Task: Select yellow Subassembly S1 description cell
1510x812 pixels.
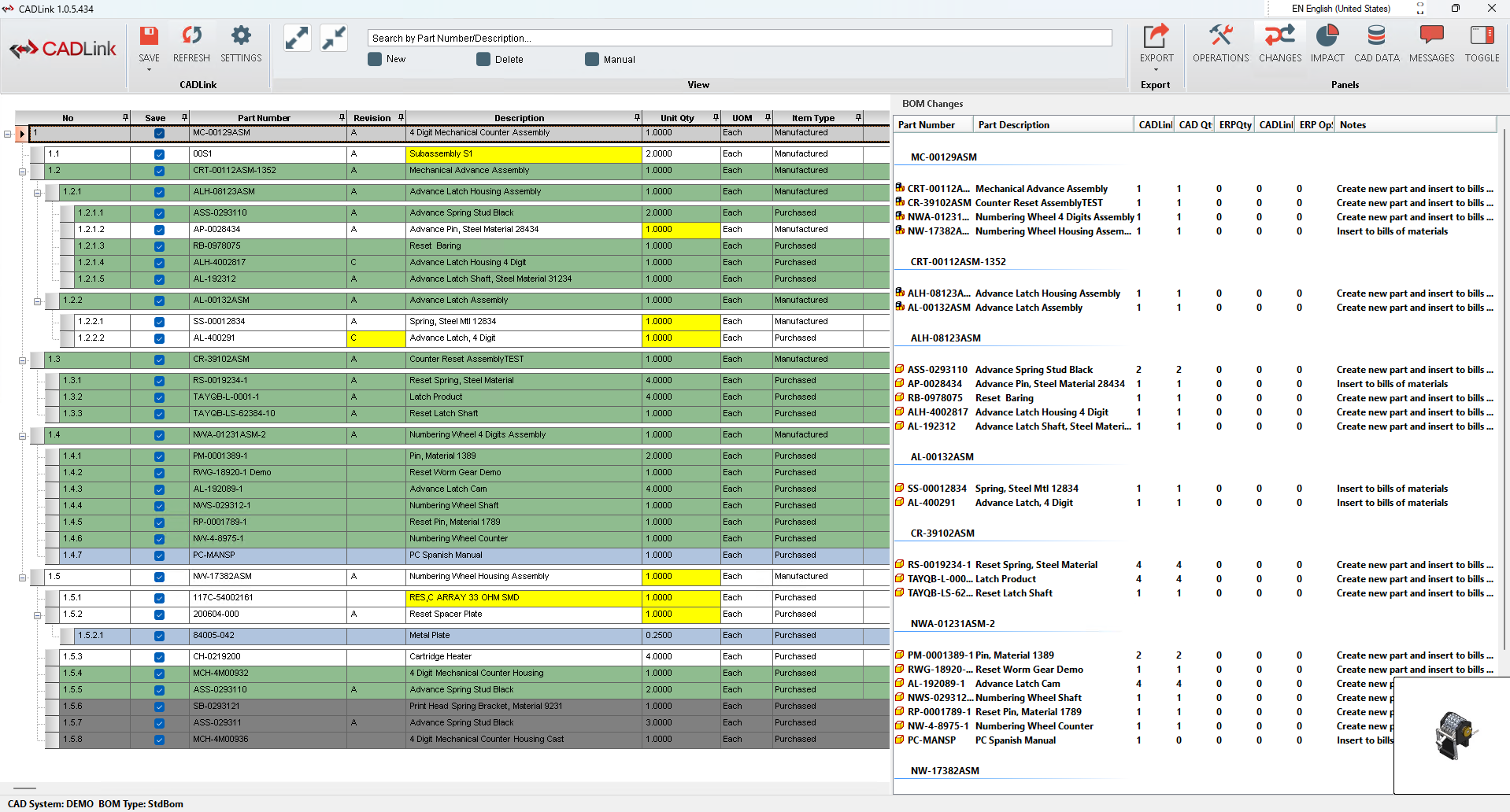Action: point(524,154)
